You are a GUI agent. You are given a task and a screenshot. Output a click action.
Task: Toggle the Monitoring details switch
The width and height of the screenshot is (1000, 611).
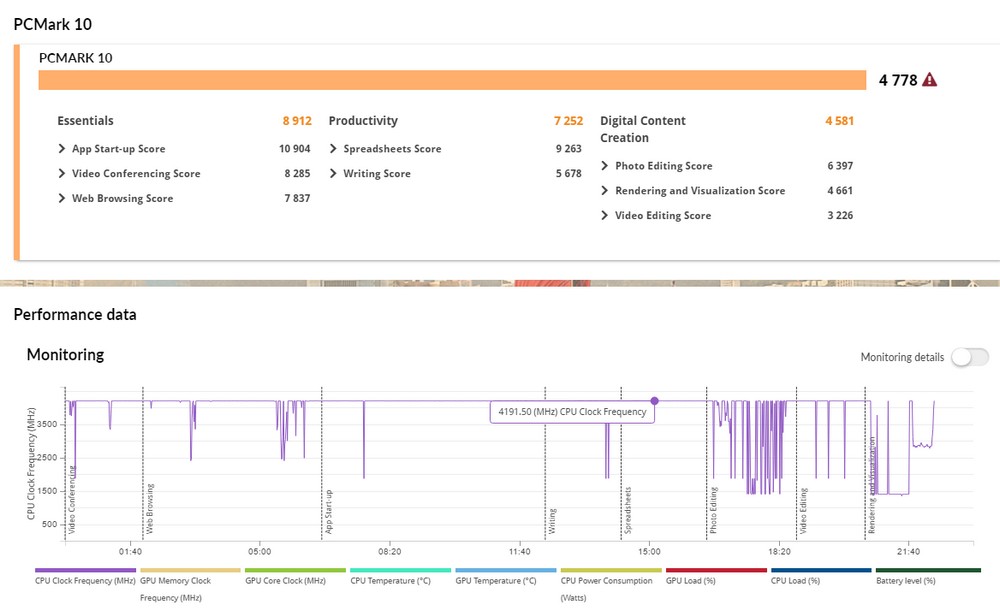[x=970, y=357]
